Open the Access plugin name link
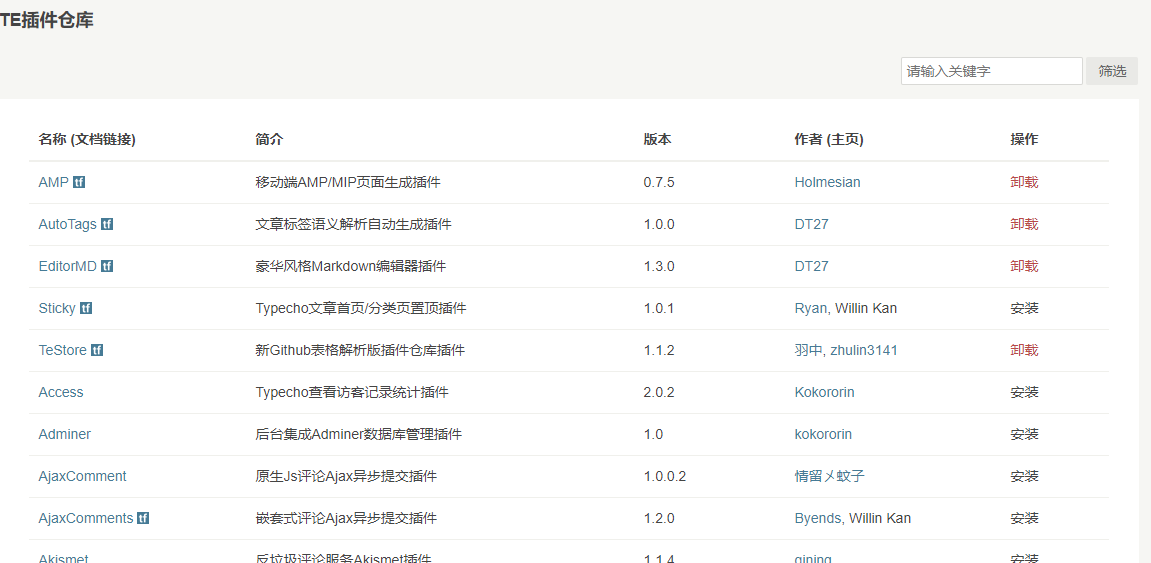The width and height of the screenshot is (1151, 563). (61, 393)
